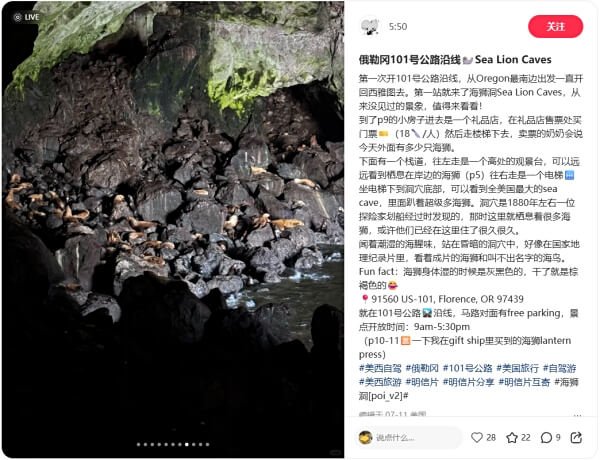Open the author's profile avatar

(370, 26)
